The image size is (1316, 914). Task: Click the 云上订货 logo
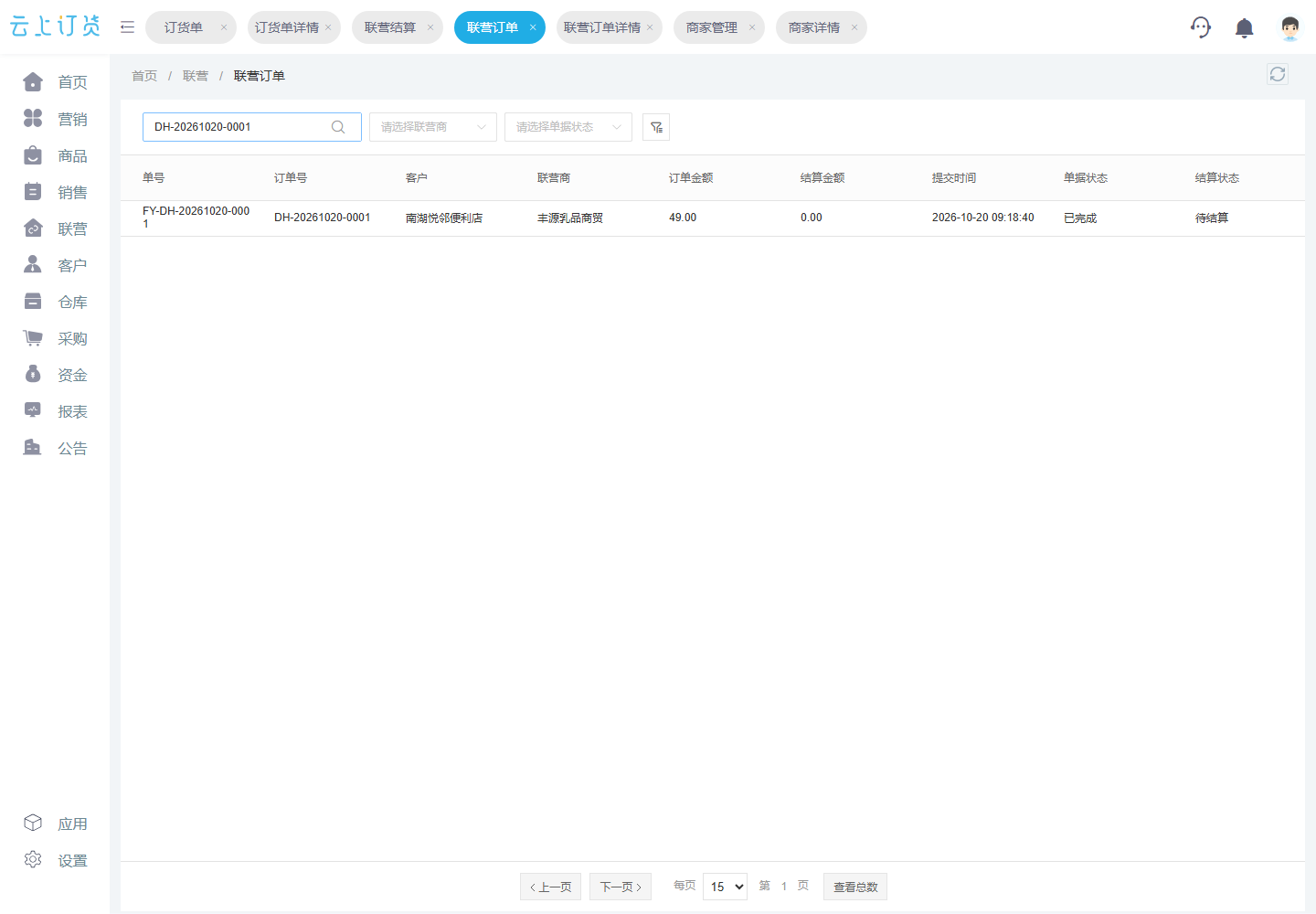pyautogui.click(x=55, y=27)
